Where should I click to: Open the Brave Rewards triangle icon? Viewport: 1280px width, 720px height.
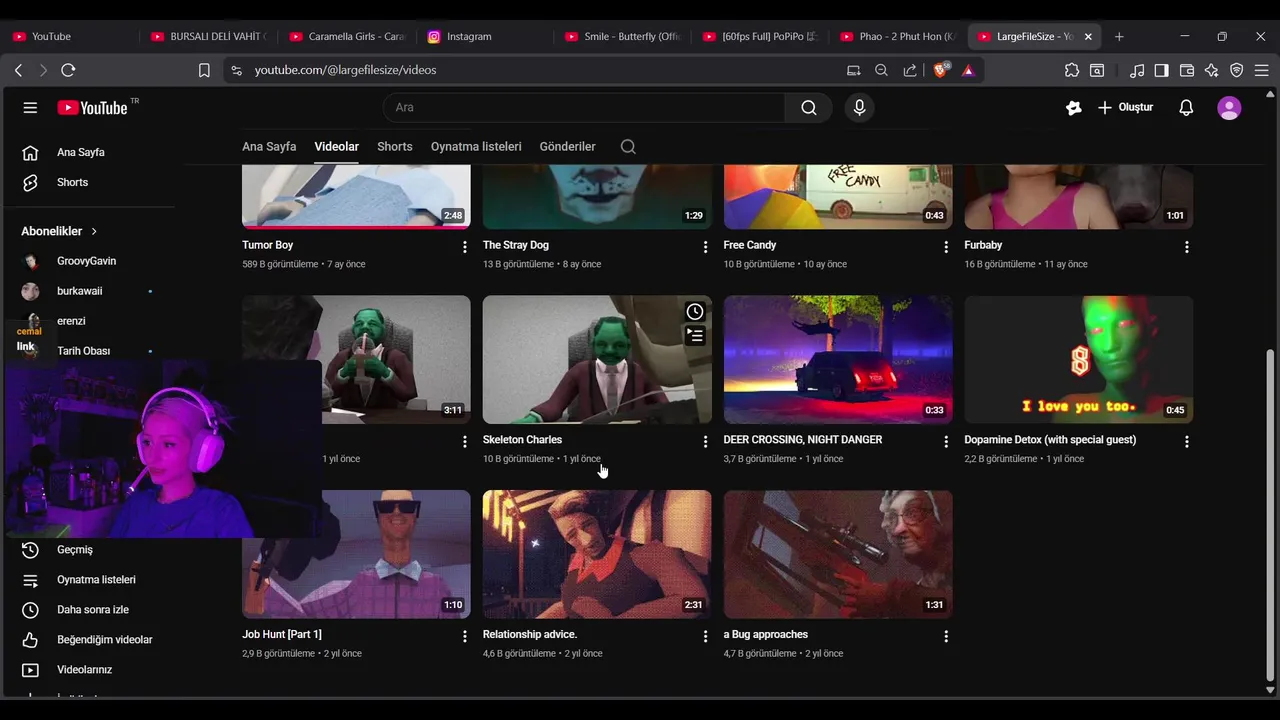[968, 70]
